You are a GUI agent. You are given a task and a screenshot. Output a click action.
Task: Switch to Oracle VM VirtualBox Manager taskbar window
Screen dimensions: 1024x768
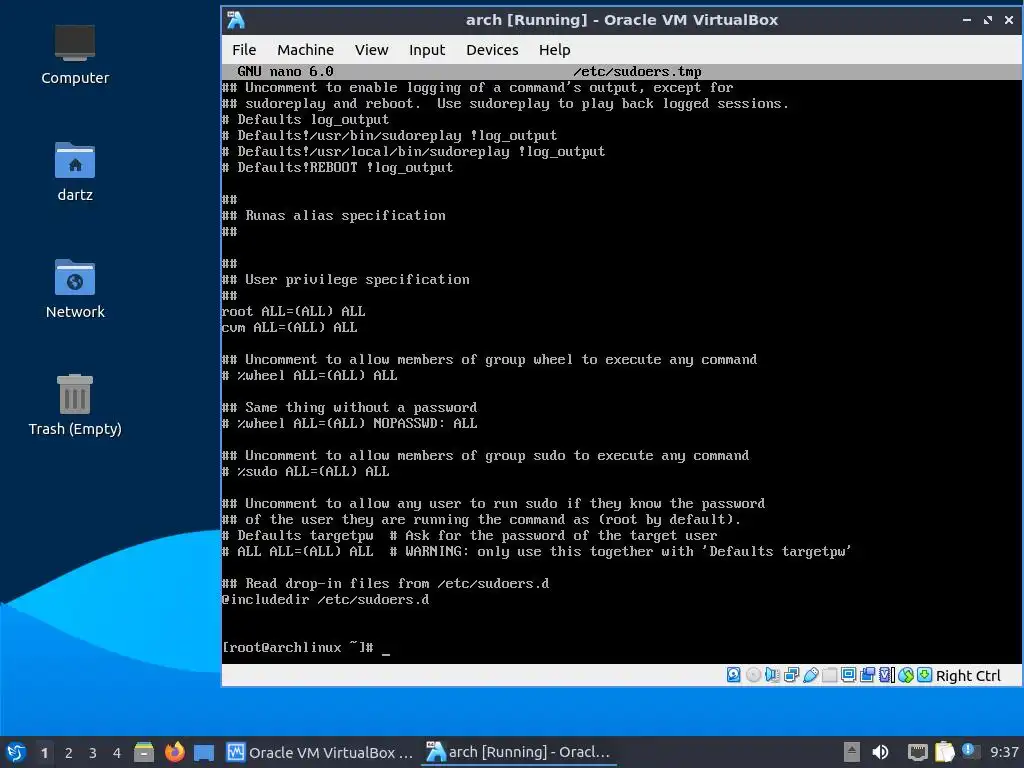point(320,752)
